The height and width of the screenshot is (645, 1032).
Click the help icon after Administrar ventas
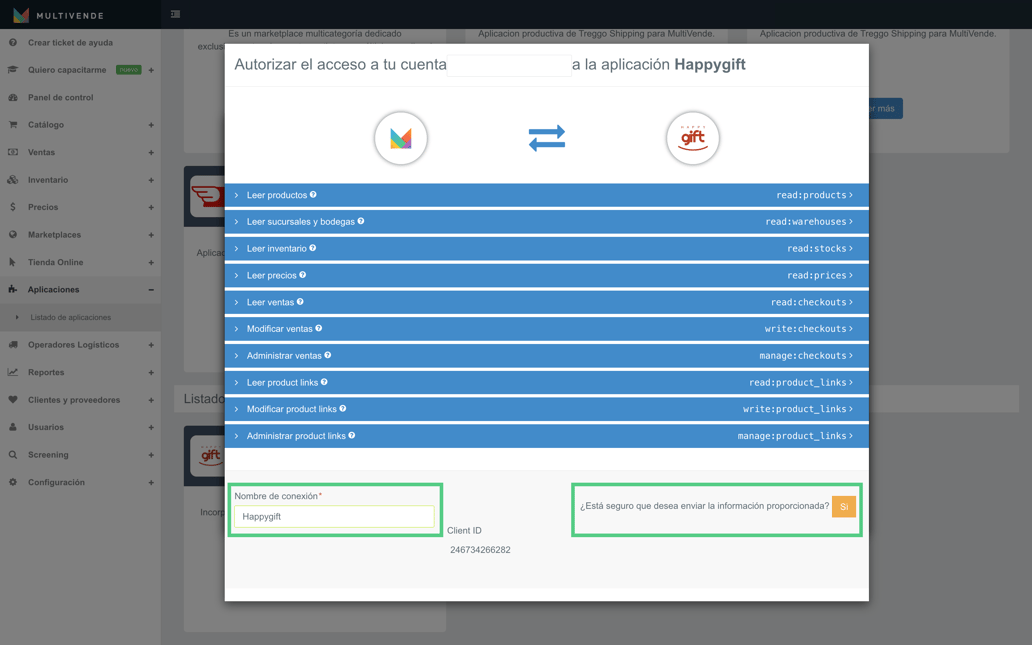pyautogui.click(x=328, y=355)
